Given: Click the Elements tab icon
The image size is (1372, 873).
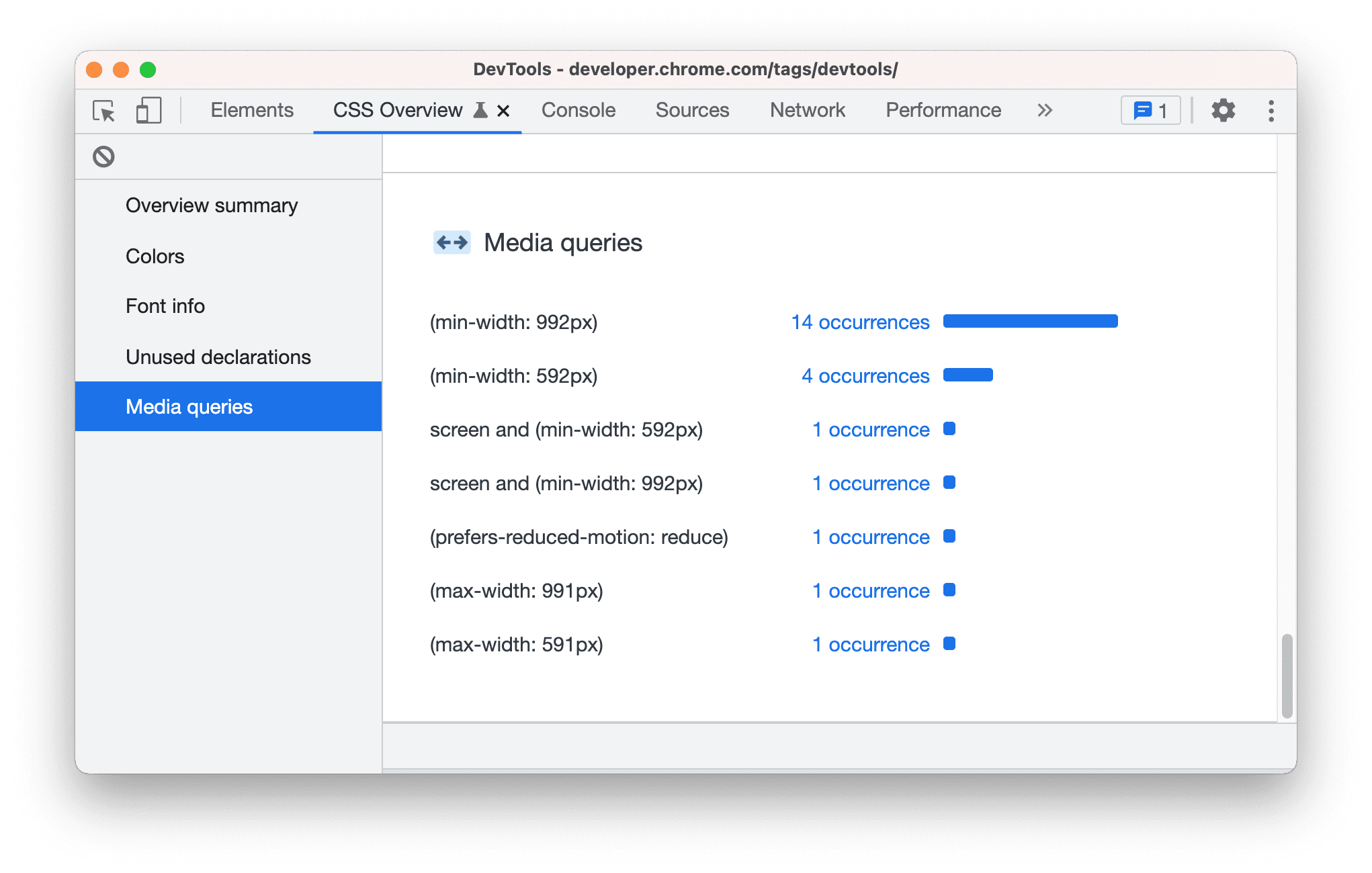Looking at the screenshot, I should click(251, 110).
